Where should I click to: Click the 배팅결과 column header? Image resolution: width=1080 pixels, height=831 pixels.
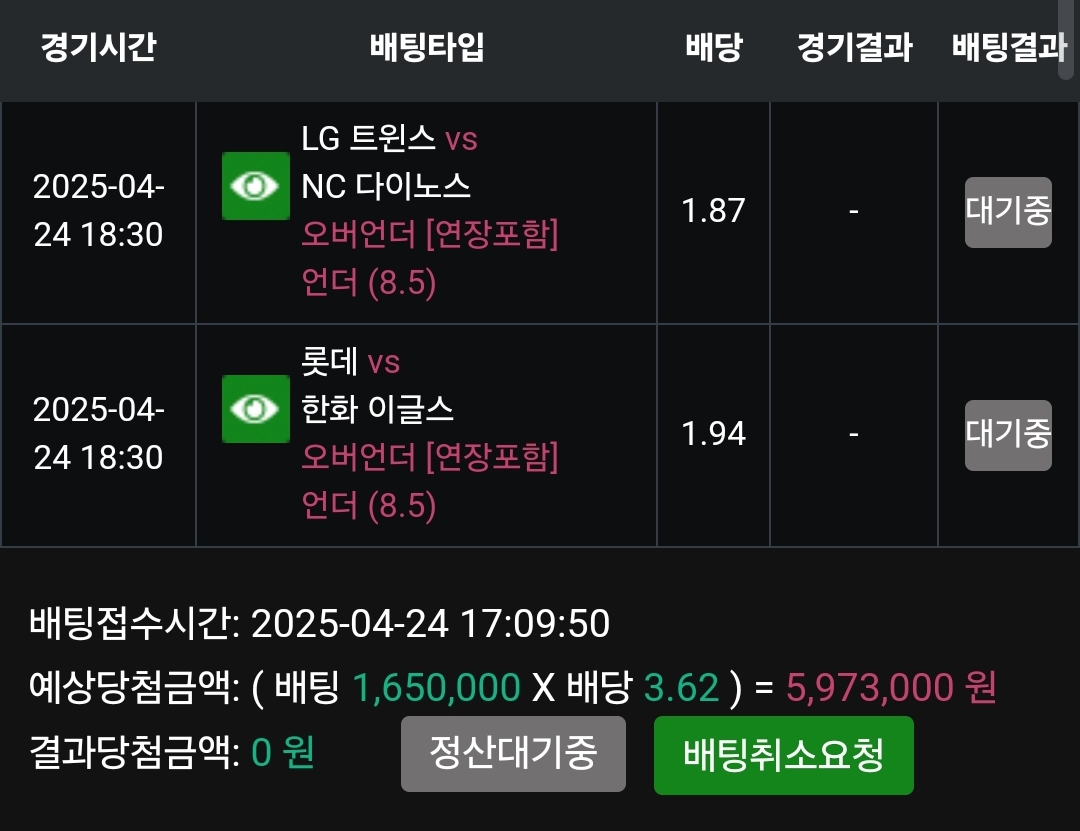(1008, 48)
